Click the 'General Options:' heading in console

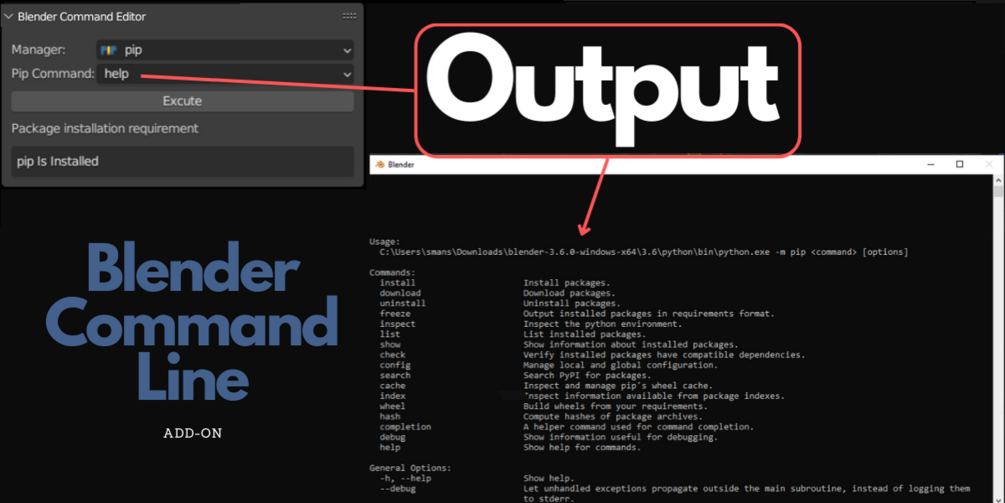[x=410, y=468]
